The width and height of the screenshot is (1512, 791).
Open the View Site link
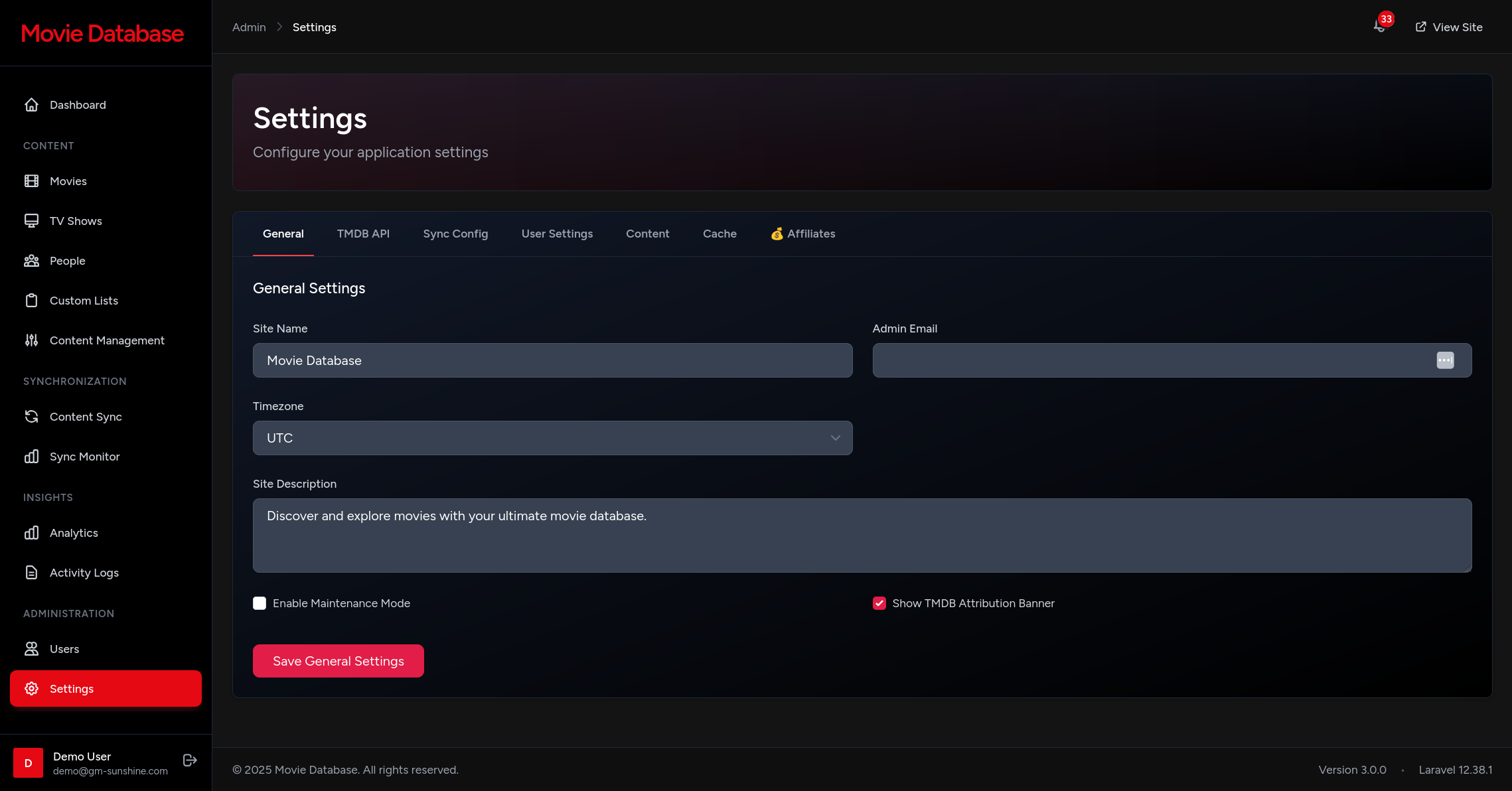pyautogui.click(x=1449, y=27)
